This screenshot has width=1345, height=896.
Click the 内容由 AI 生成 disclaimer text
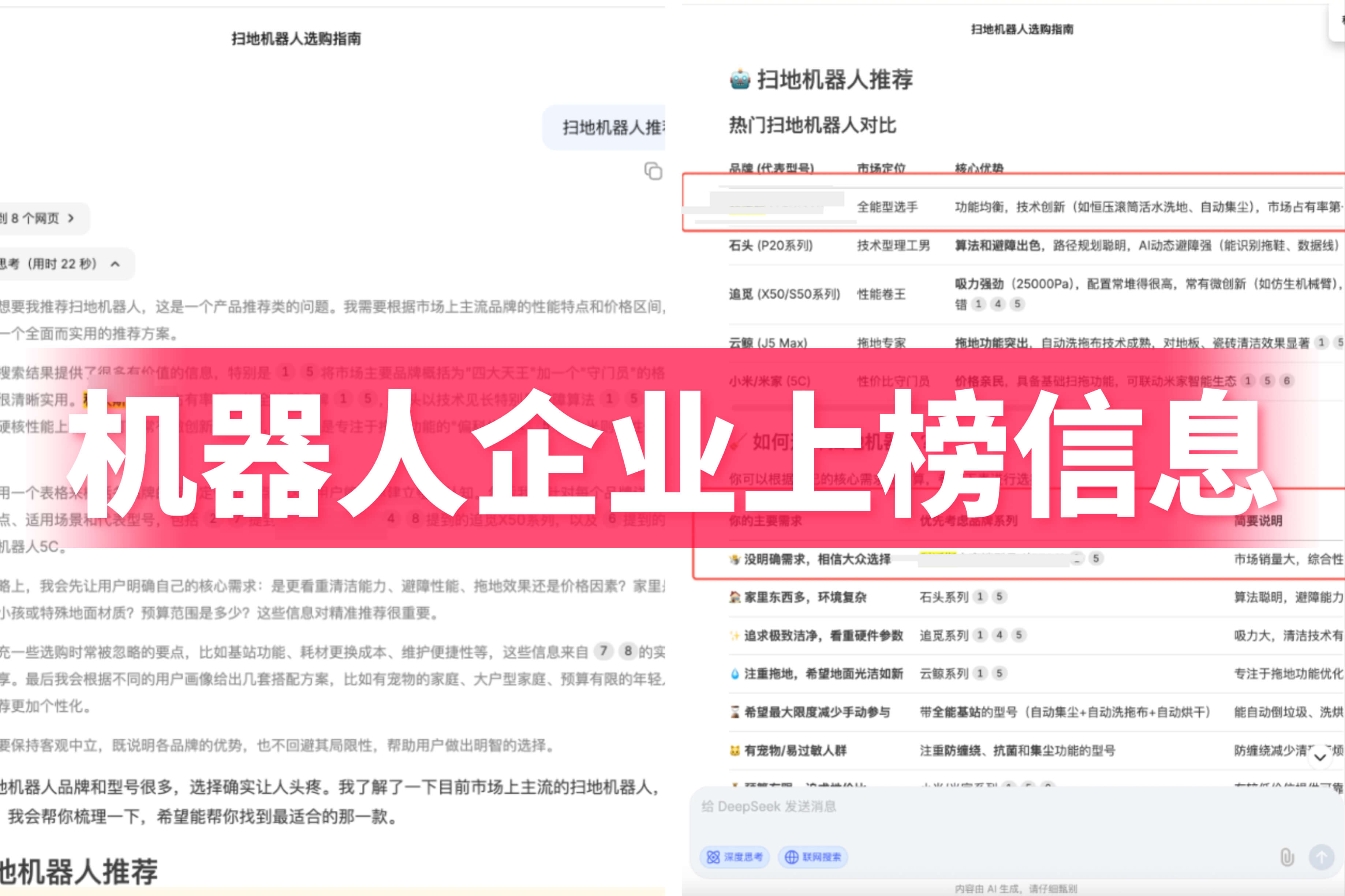click(x=1016, y=889)
